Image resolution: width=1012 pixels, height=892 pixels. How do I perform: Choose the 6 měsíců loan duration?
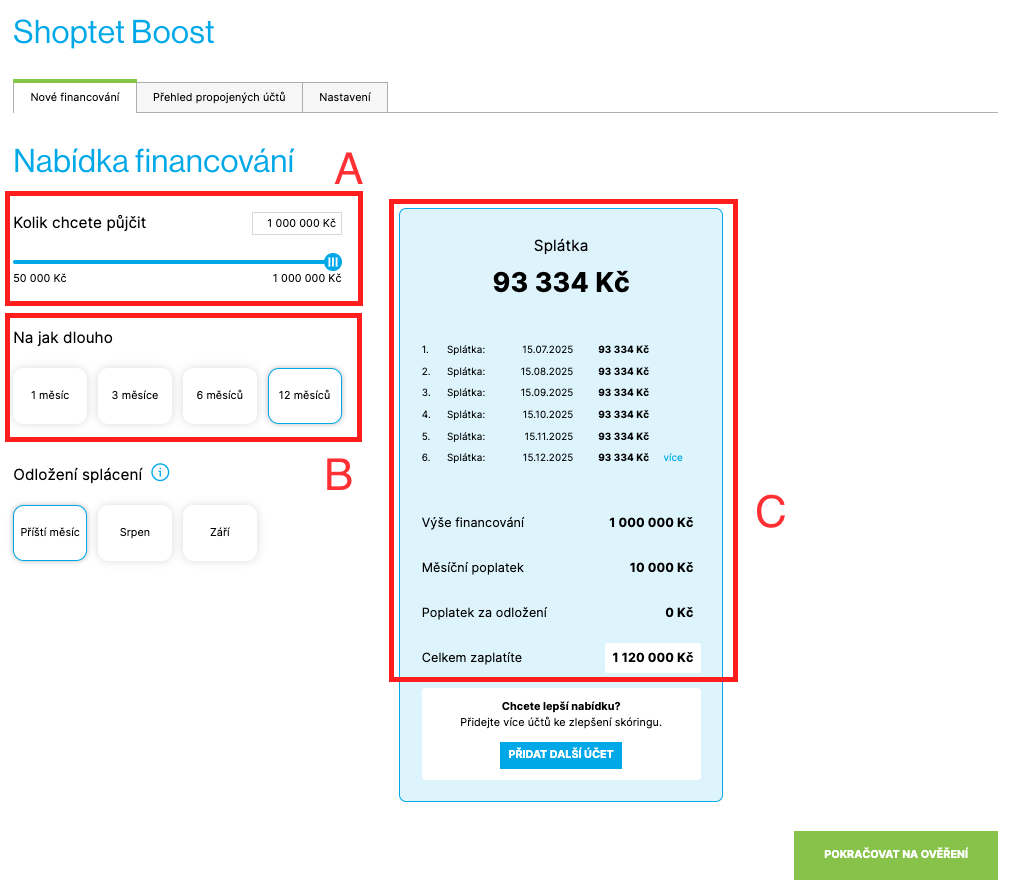(220, 396)
